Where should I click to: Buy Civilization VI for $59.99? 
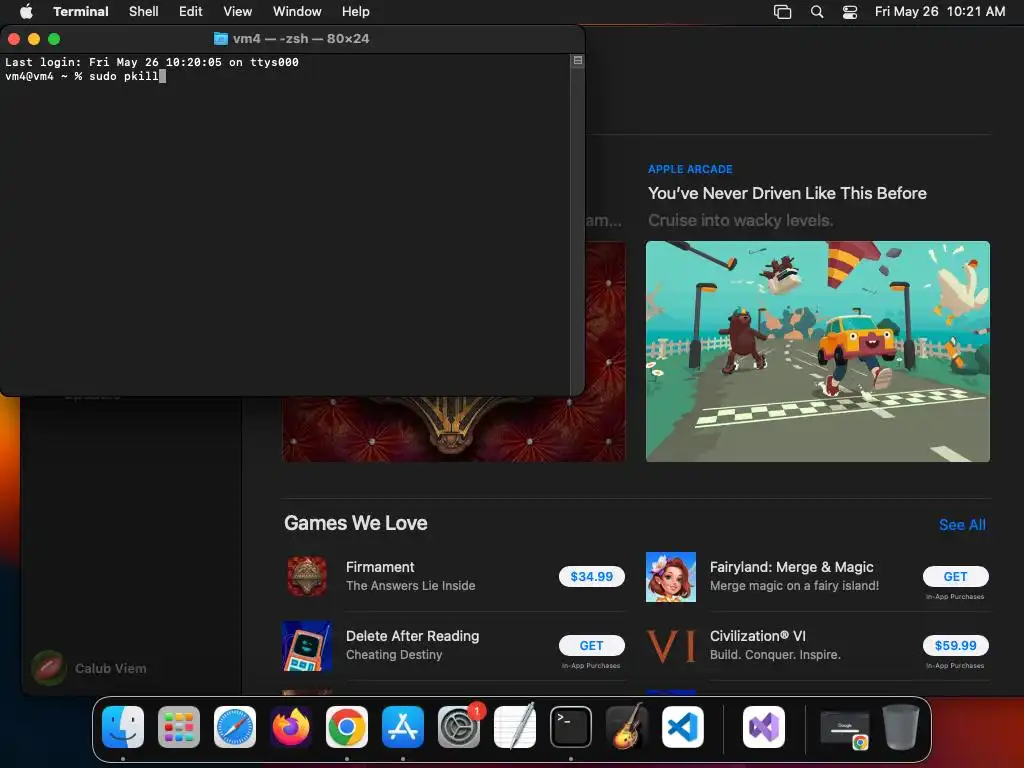(955, 646)
